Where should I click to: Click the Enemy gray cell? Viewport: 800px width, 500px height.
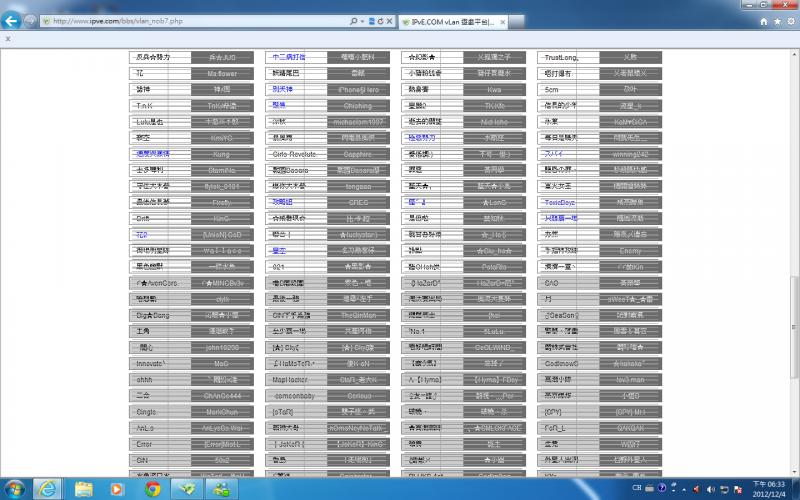point(631,251)
